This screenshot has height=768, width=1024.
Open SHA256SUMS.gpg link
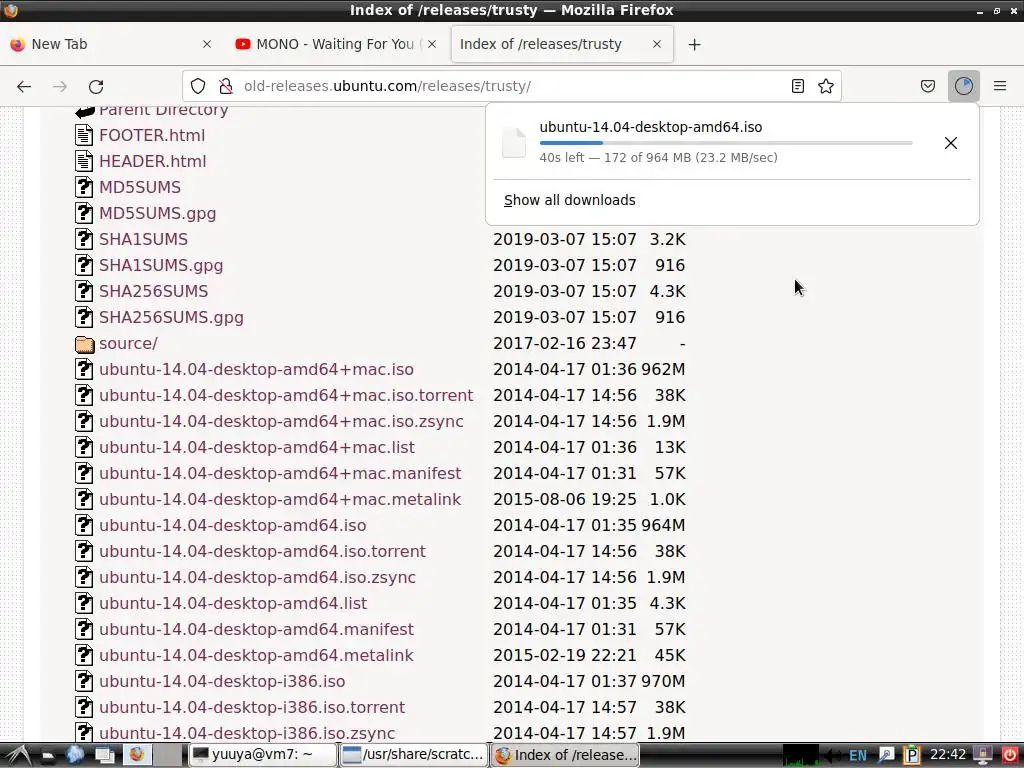(171, 317)
